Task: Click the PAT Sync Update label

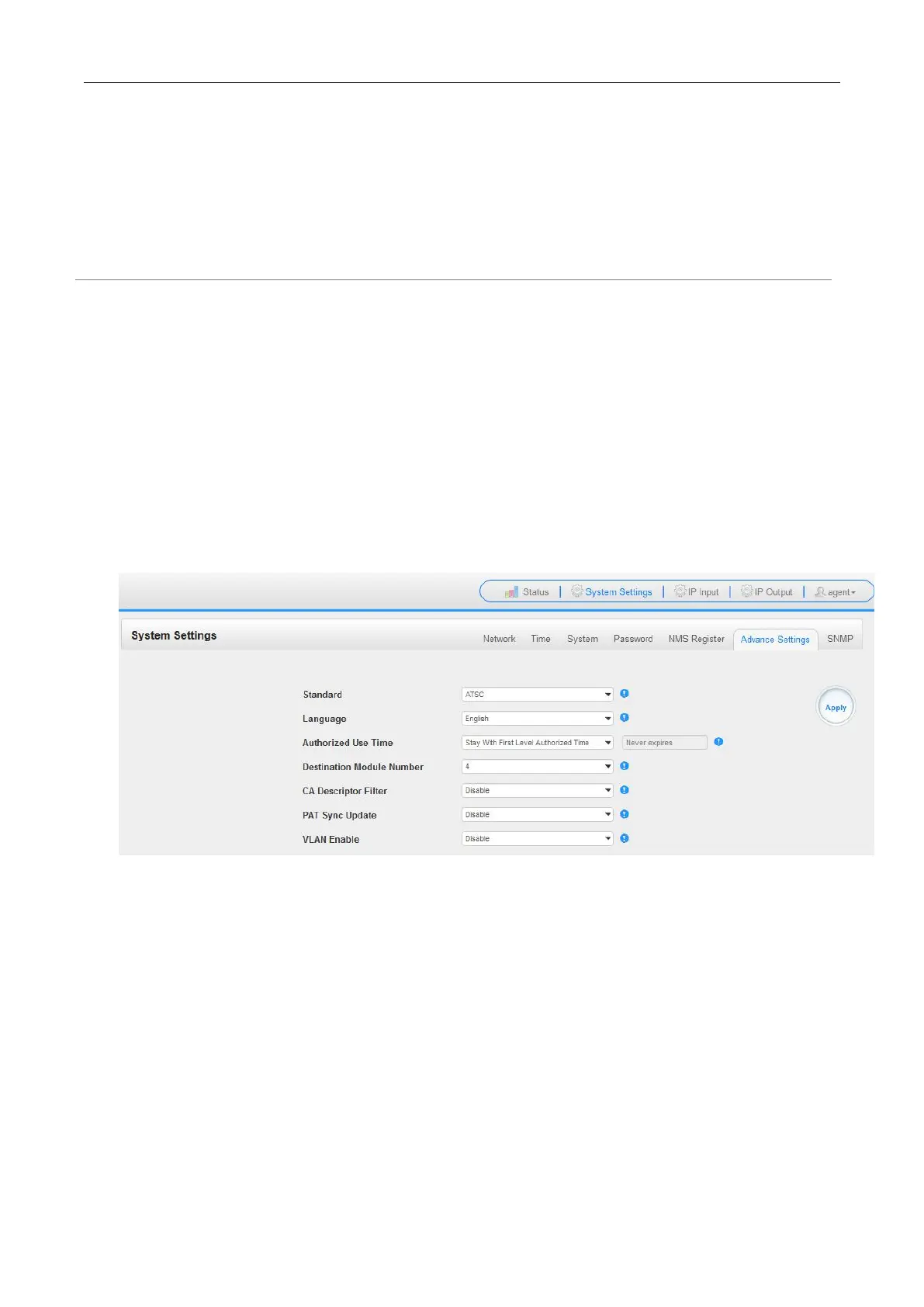Action: click(x=340, y=815)
